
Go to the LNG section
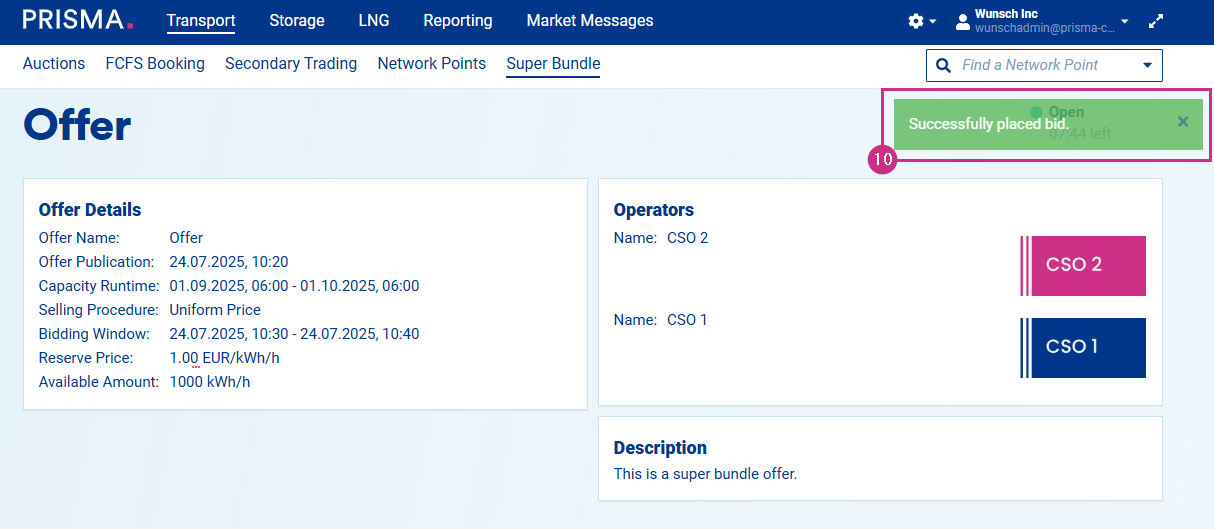[374, 21]
